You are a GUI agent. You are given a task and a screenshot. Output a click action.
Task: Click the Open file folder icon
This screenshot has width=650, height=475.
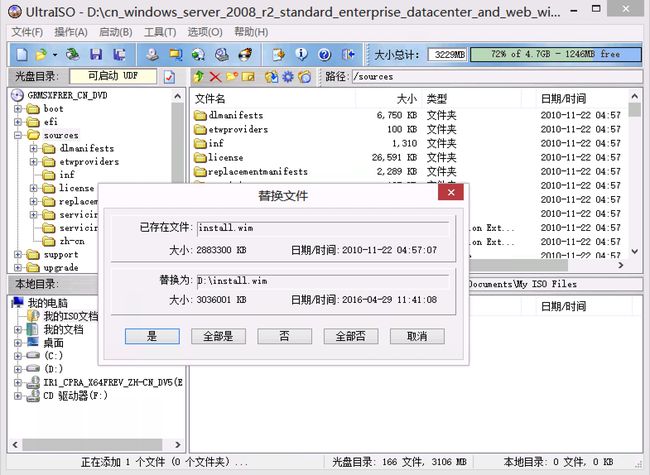tap(41, 54)
